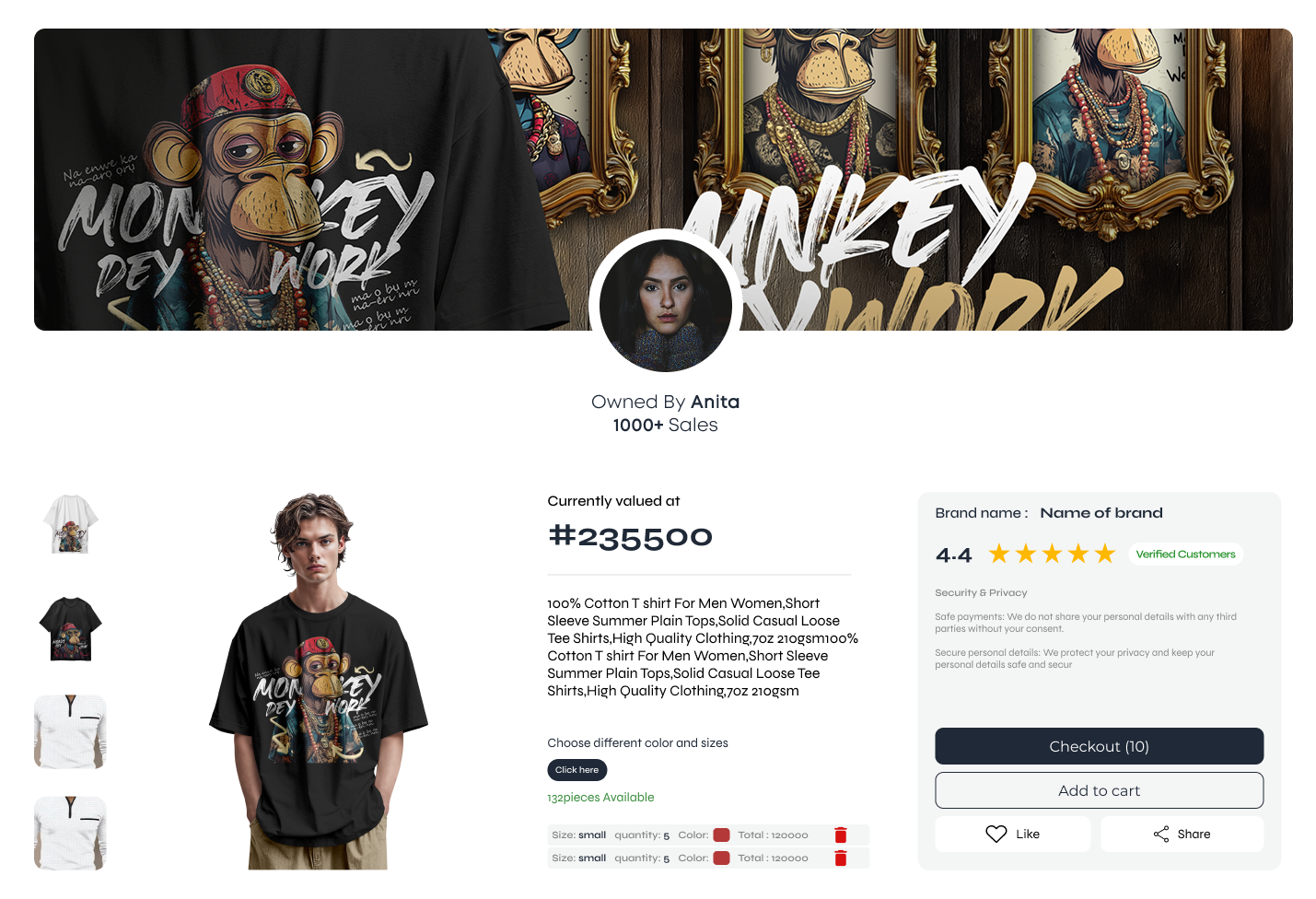Screen dimensions: 1316x899
Task: Click the Add to cart button
Action: (1099, 790)
